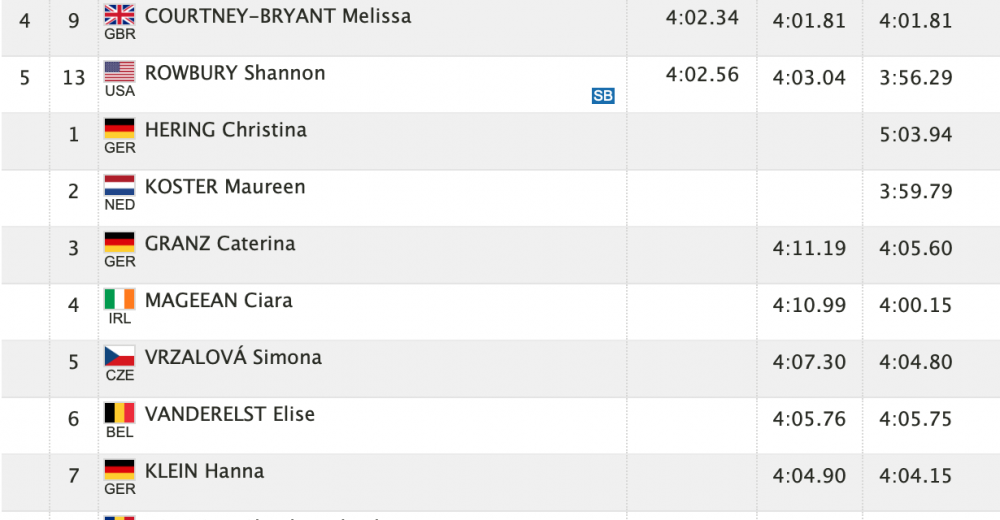Click the USA flag next to ROWBURY Shannon
This screenshot has width=1000, height=520.
click(119, 71)
